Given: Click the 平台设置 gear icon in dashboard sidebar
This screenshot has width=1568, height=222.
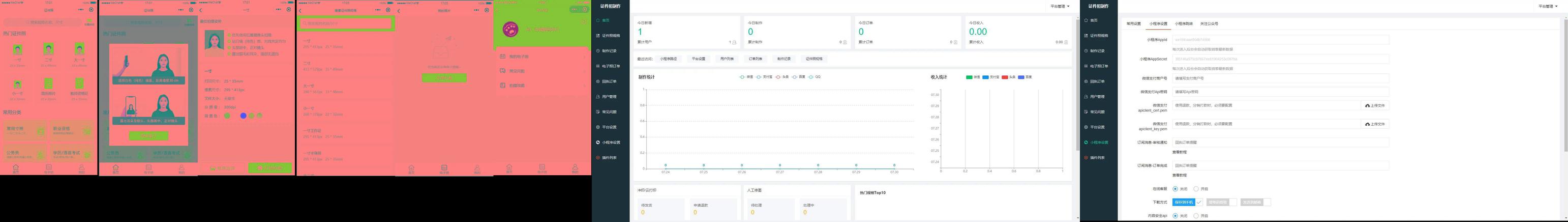Looking at the screenshot, I should [598, 127].
